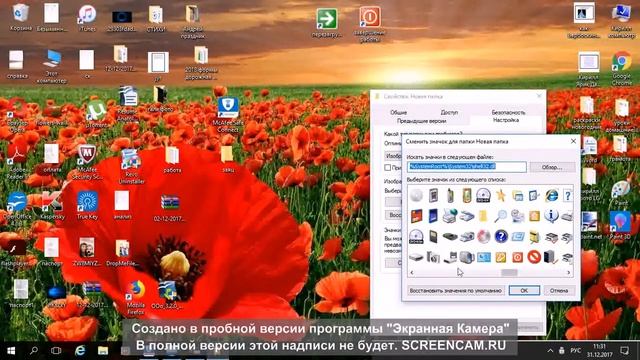Click the icon list scrollbar left arrow
This screenshot has height=360, width=640.
coord(411,272)
